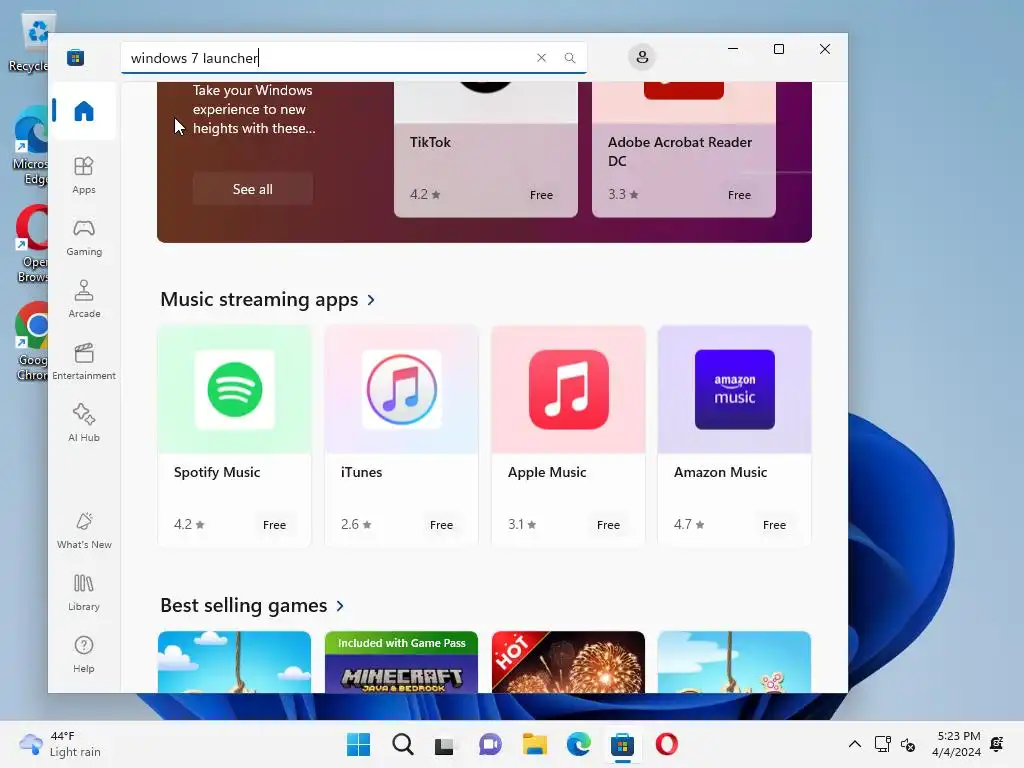Viewport: 1024px width, 768px height.
Task: Open Best selling games heading link
Action: click(244, 606)
